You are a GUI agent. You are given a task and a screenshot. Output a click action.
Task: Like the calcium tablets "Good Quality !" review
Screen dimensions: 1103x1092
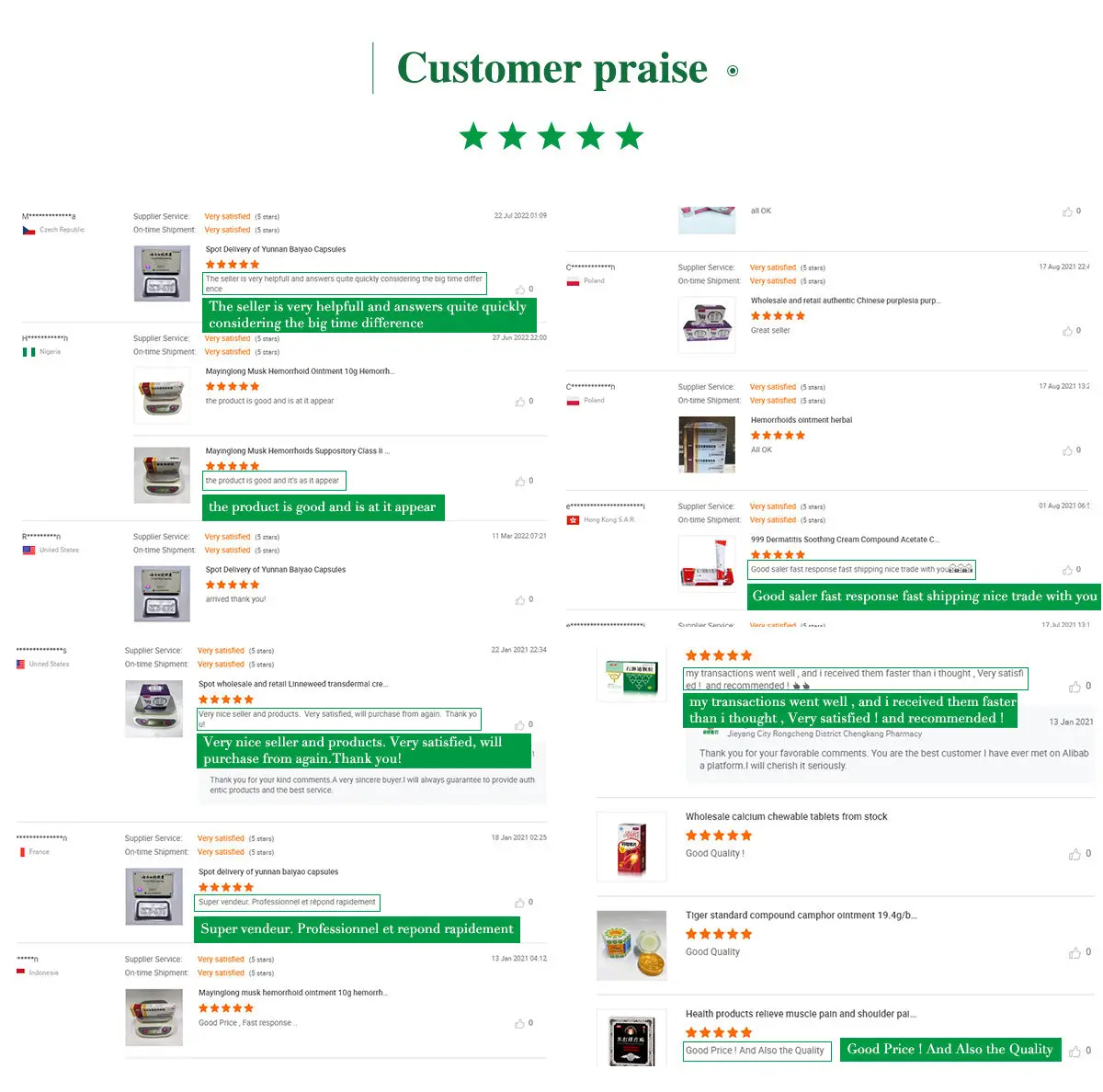[1075, 855]
